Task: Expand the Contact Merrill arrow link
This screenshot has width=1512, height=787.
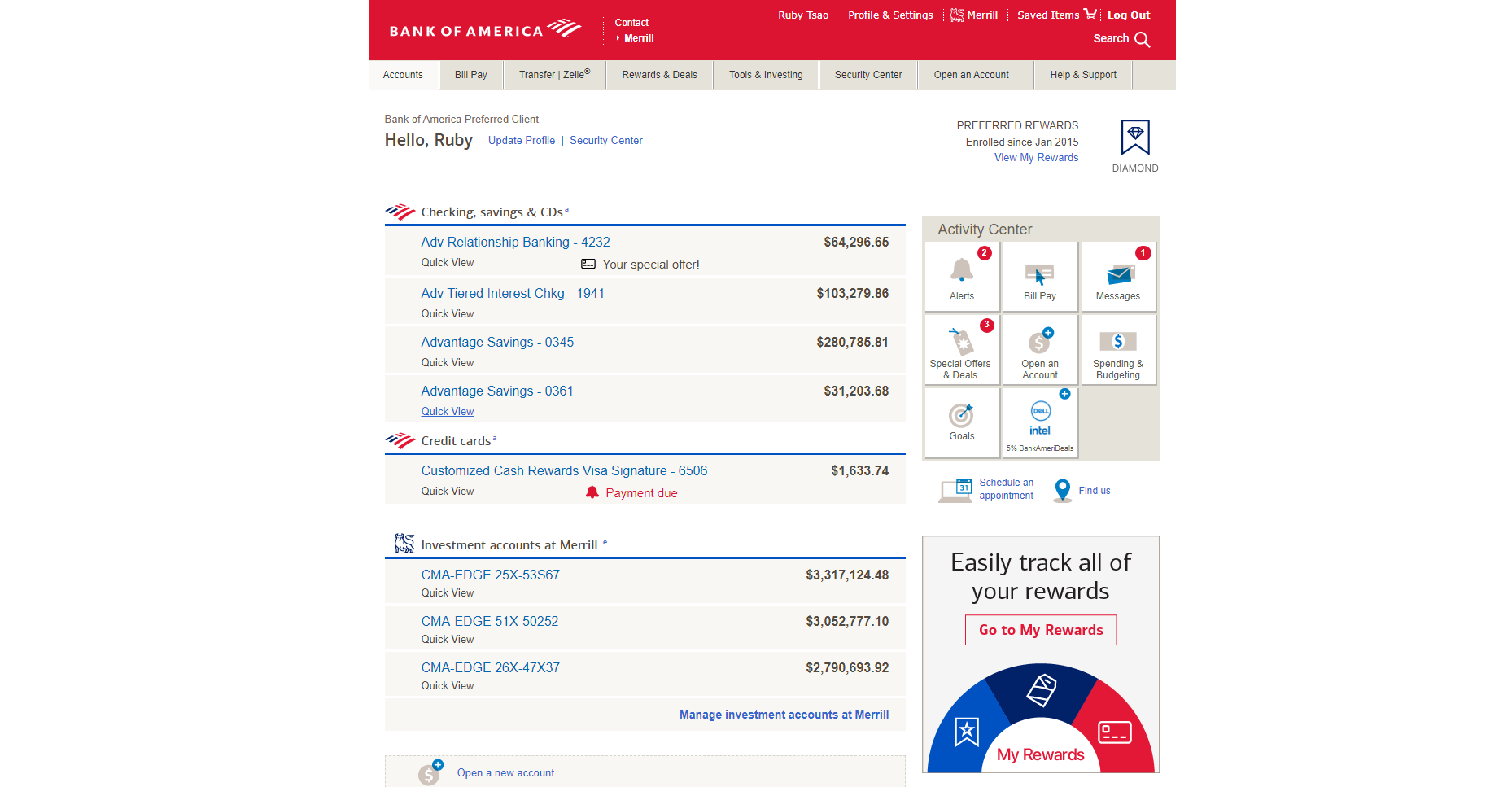Action: point(636,38)
